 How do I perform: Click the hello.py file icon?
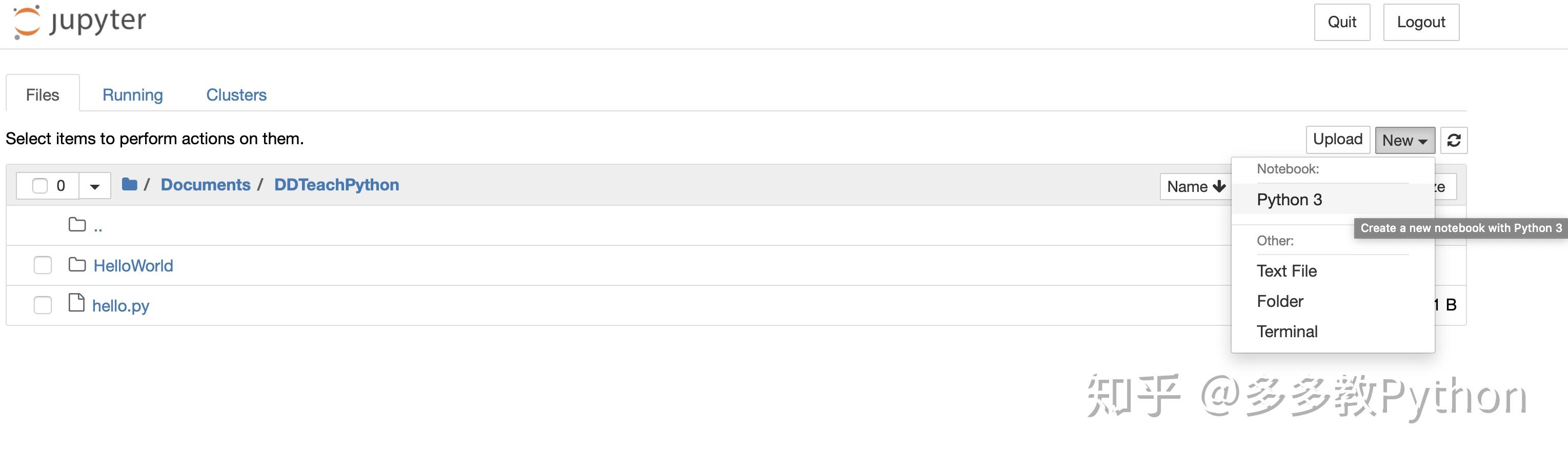point(77,302)
